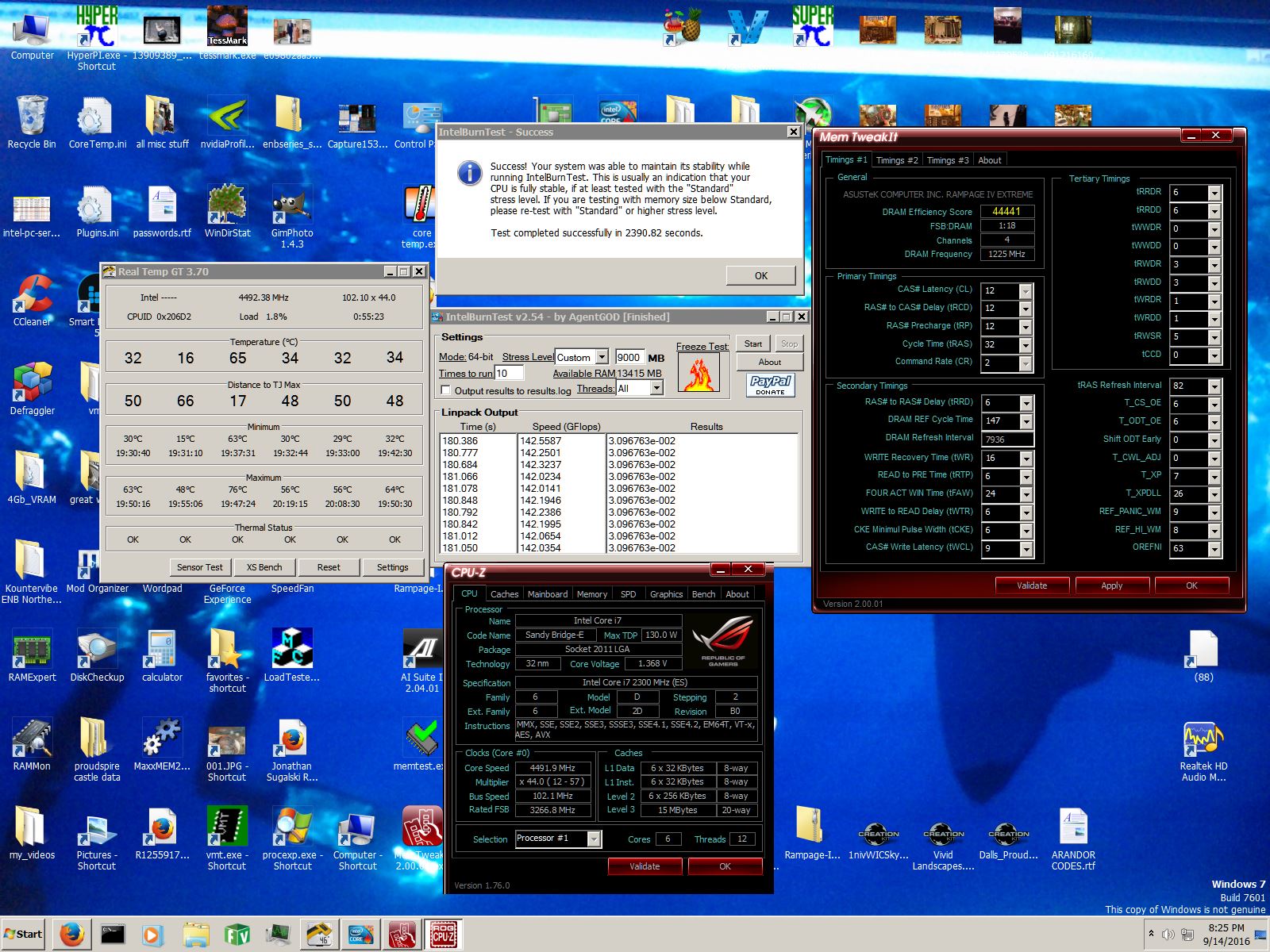This screenshot has height=952, width=1270.
Task: Open the Threads dropdown in IntelBurnTest
Action: (656, 388)
